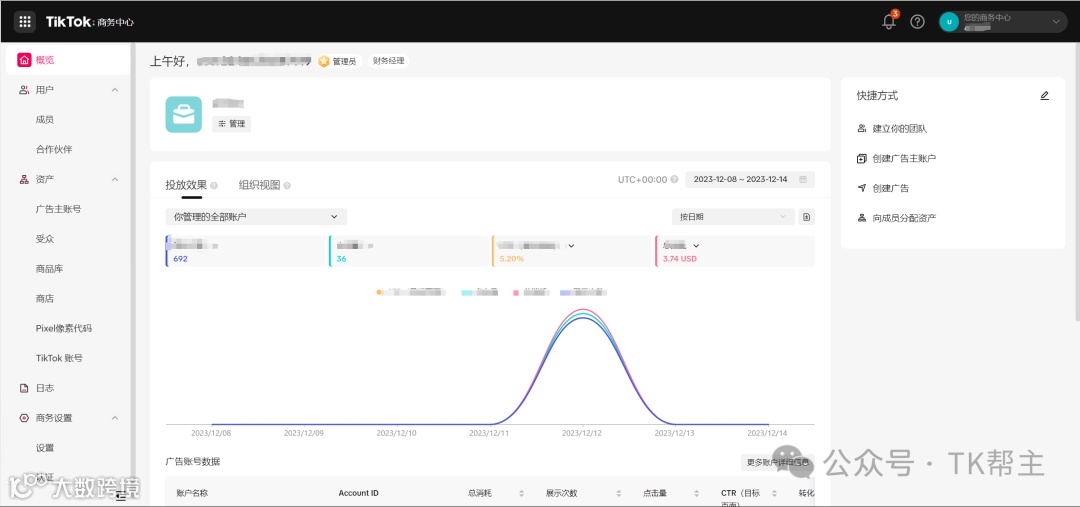
Task: Collapse the 用户 sidebar section
Action: pyautogui.click(x=115, y=90)
